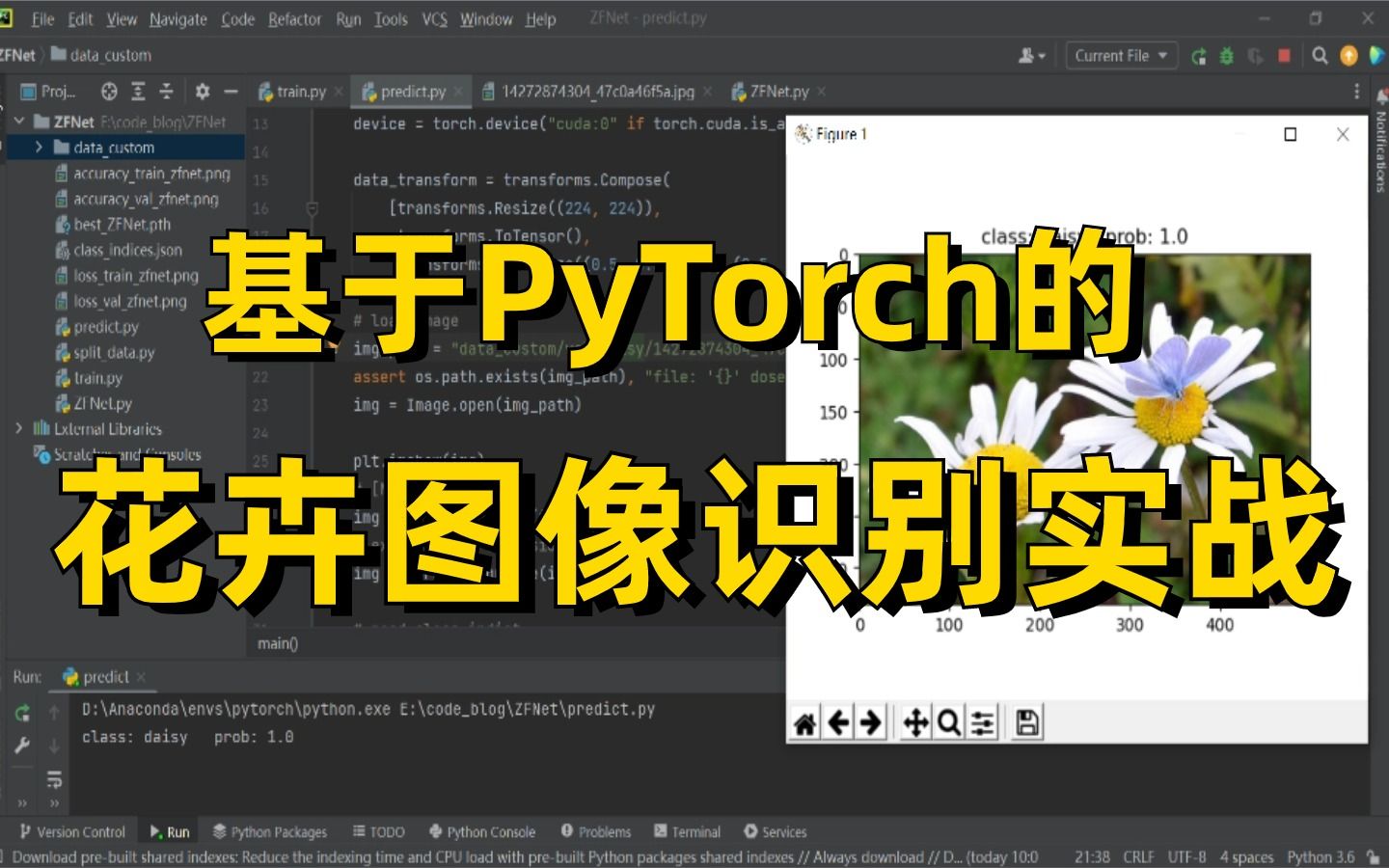Go forward to next view in Figure 1

[870, 722]
